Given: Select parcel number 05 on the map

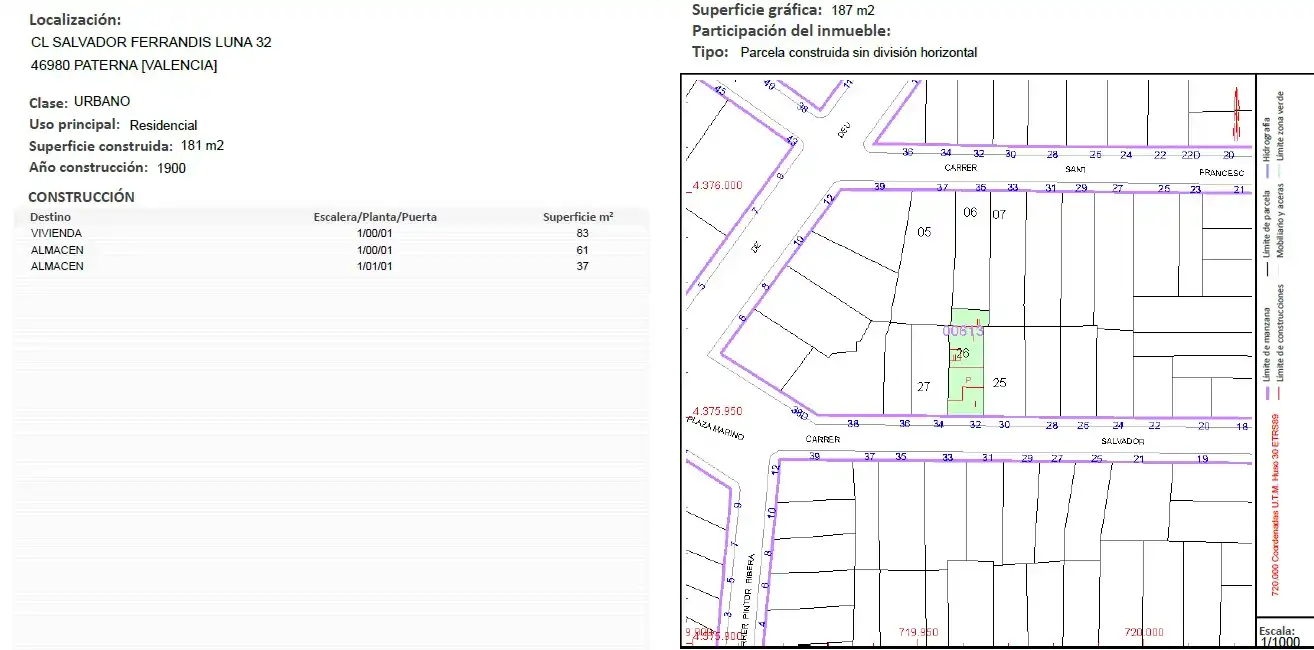Looking at the screenshot, I should point(924,232).
